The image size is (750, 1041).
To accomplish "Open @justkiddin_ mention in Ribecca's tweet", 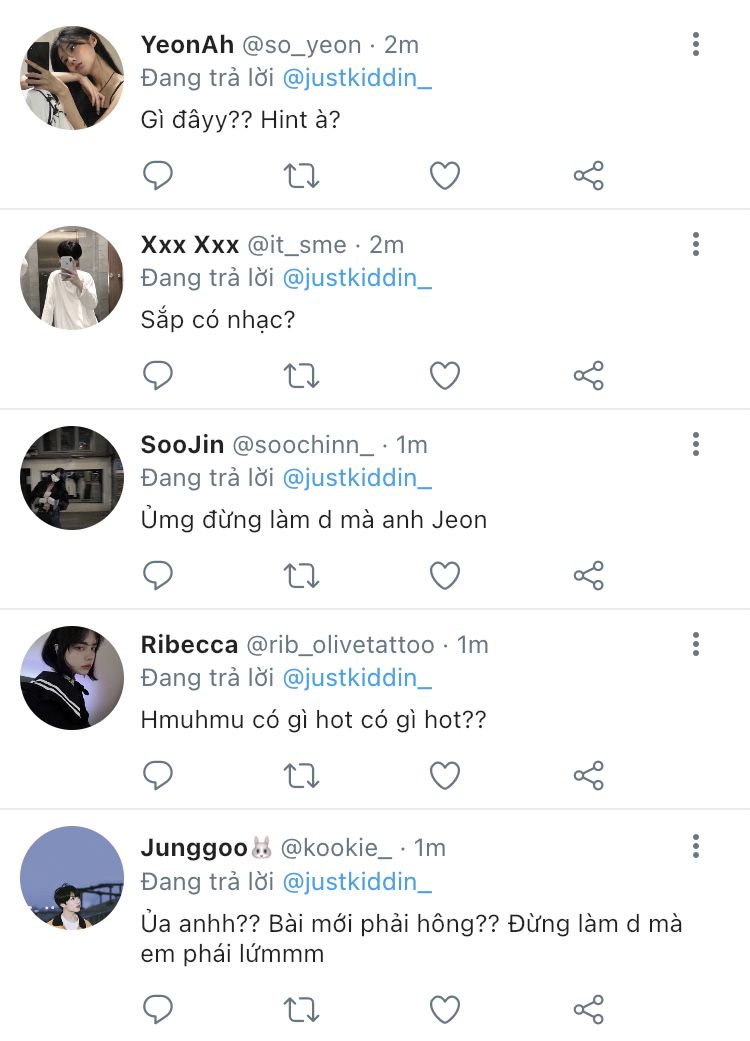I will (357, 678).
